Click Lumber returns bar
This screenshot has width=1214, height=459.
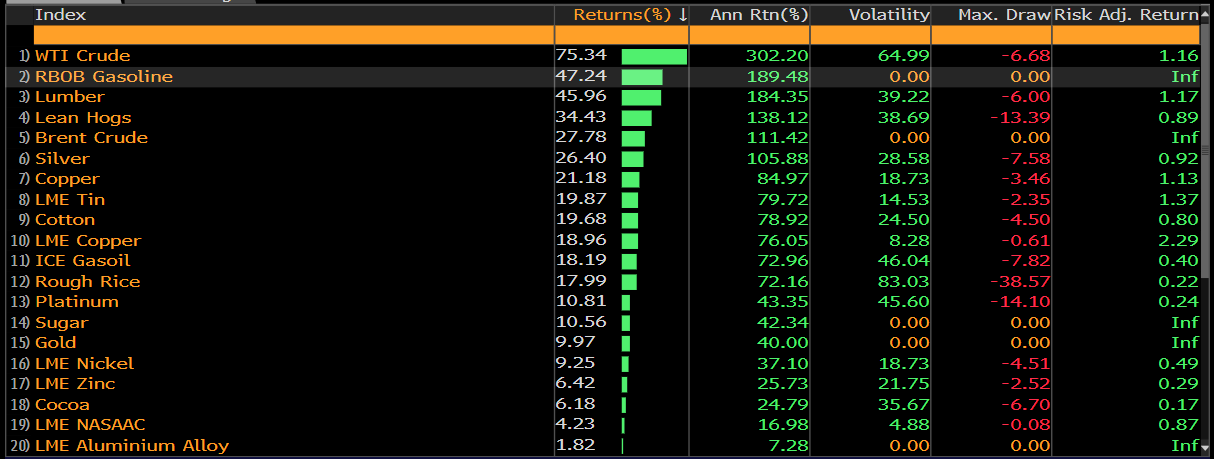pos(641,97)
